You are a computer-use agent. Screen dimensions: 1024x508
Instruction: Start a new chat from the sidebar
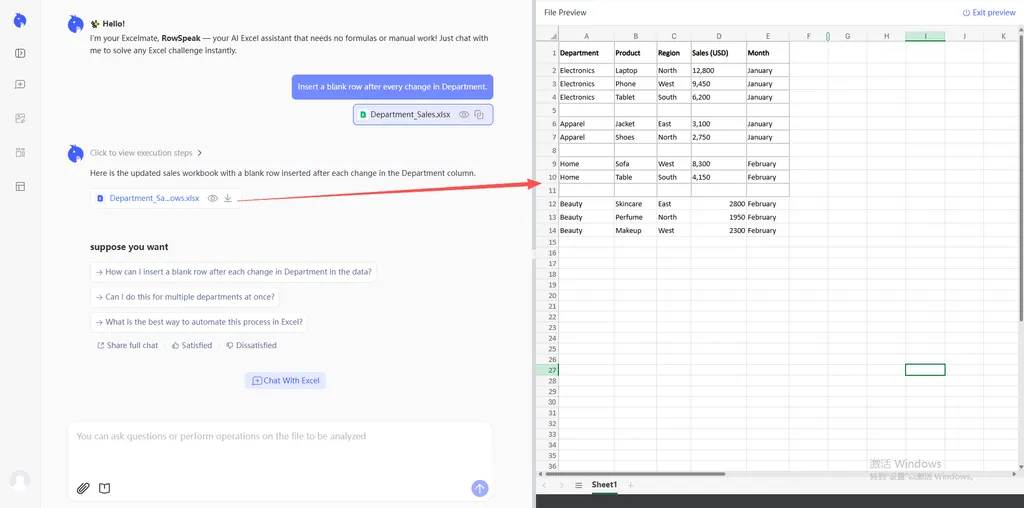pos(20,85)
